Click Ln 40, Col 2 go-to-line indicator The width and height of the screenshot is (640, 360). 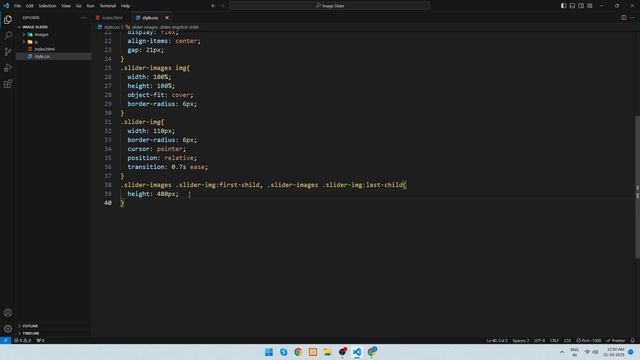click(x=497, y=340)
